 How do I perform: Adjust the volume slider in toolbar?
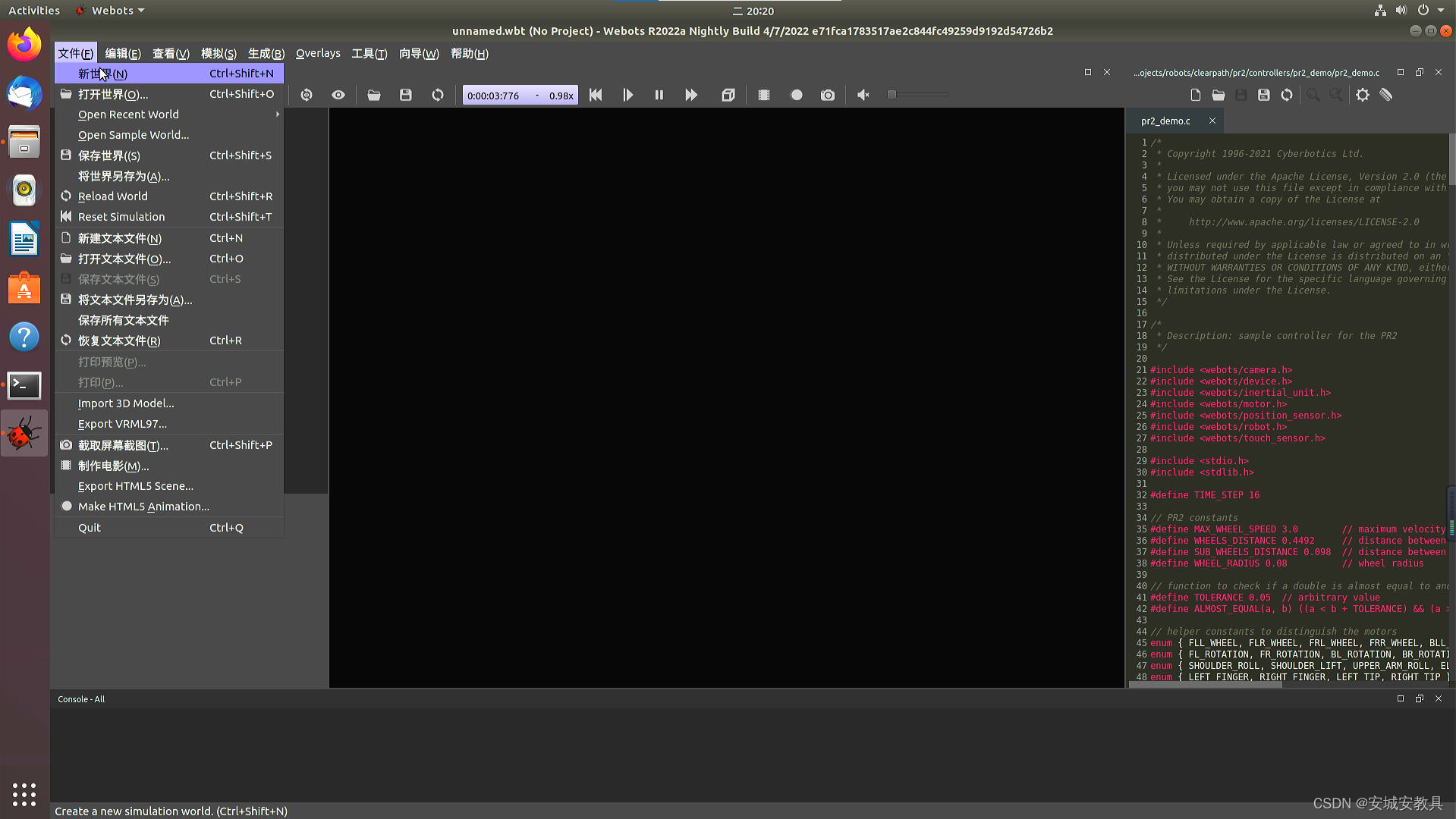pos(919,95)
